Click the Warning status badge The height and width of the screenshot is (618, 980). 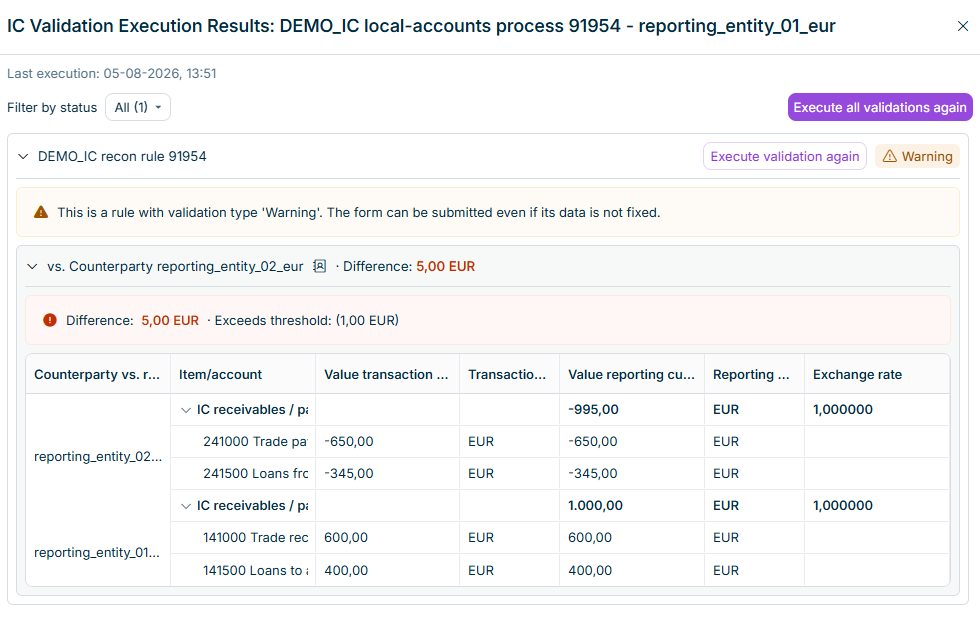[x=917, y=156]
